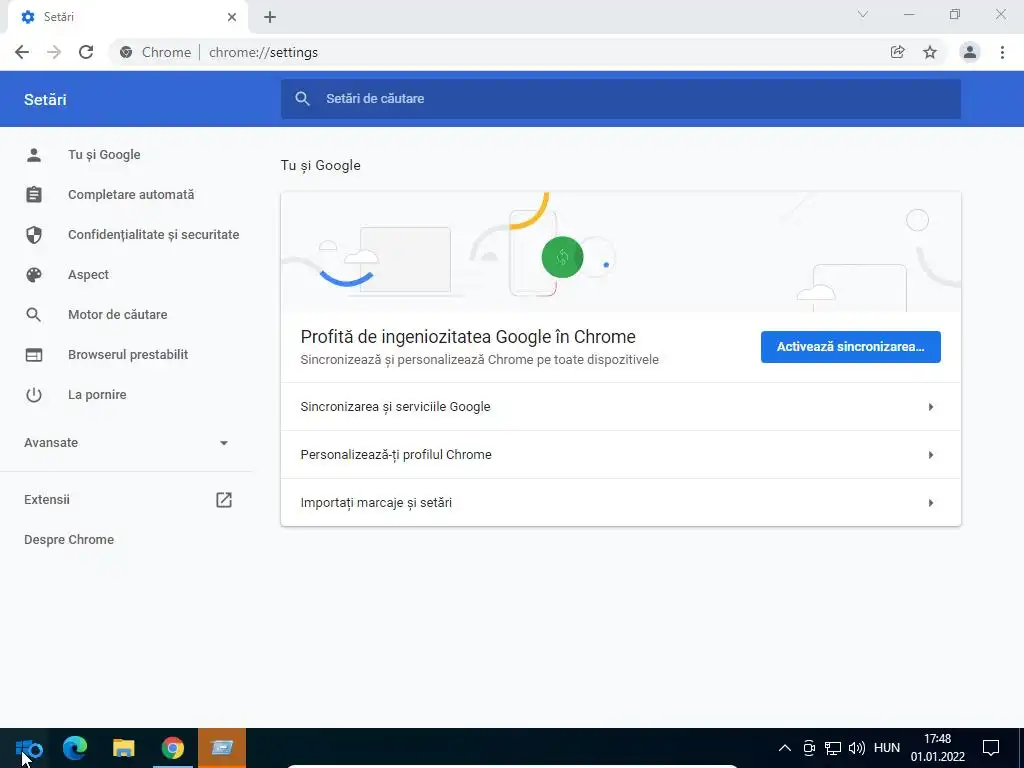Click the external-link icon next to Extensii
Image resolution: width=1024 pixels, height=768 pixels.
tap(224, 500)
